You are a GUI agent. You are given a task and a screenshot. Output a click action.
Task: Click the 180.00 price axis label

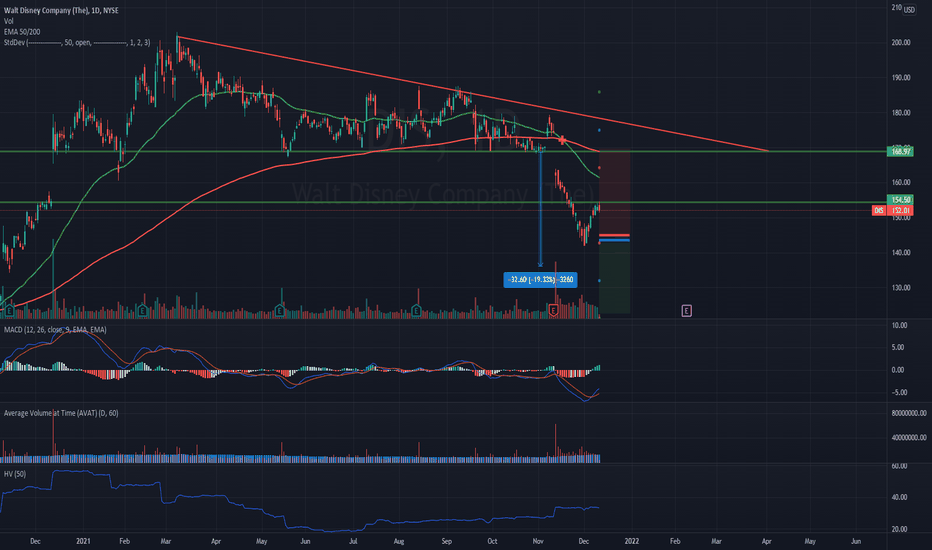[x=900, y=112]
